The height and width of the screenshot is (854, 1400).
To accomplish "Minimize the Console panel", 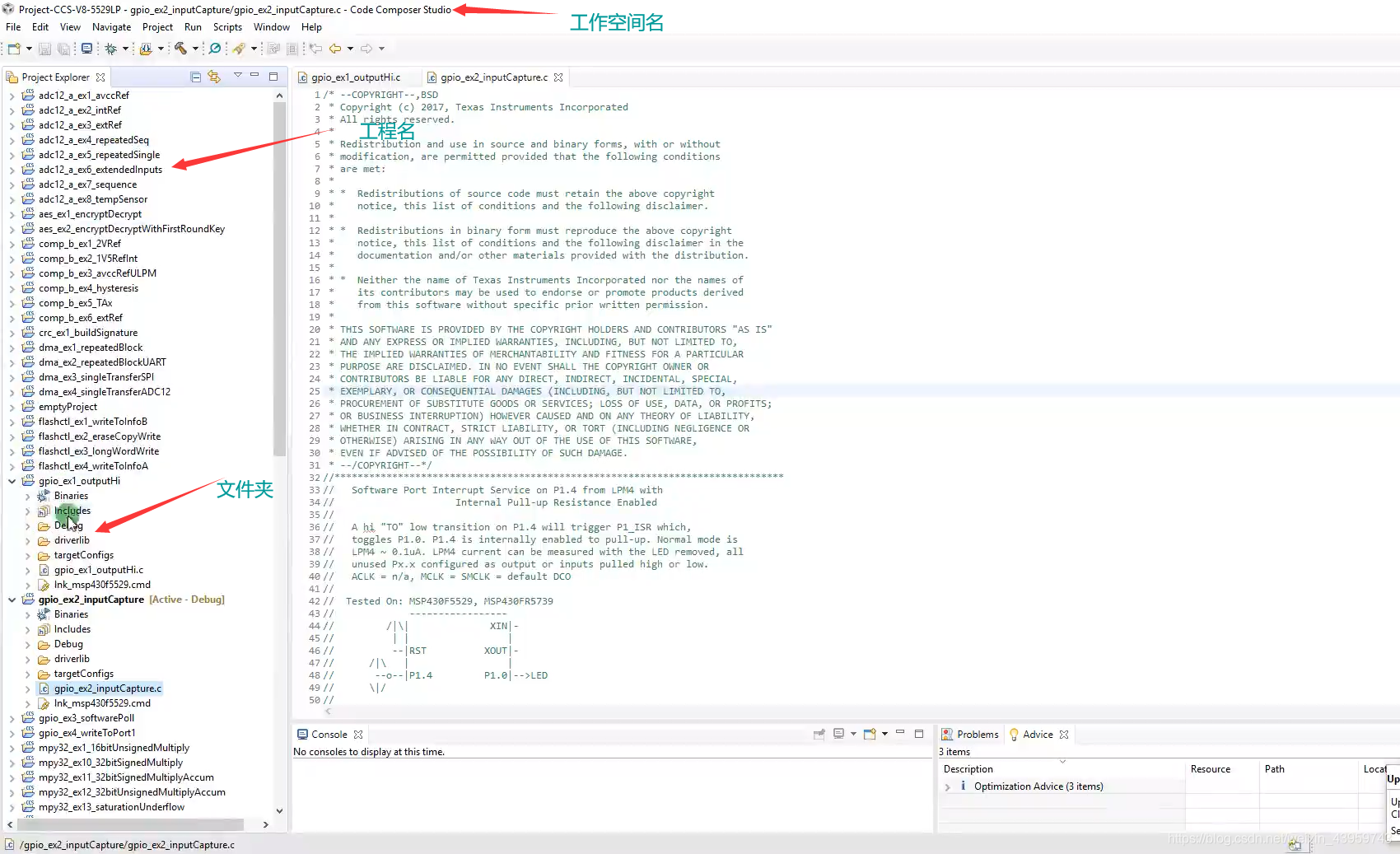I will (900, 733).
